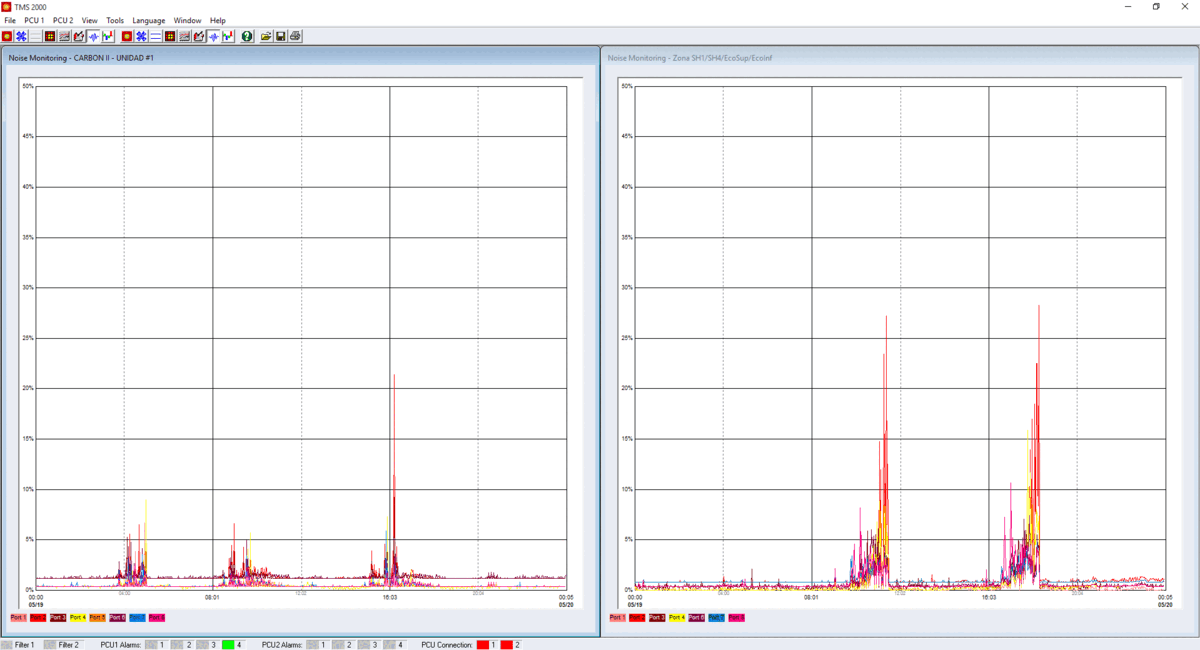Click the green Help question mark icon

(247, 36)
